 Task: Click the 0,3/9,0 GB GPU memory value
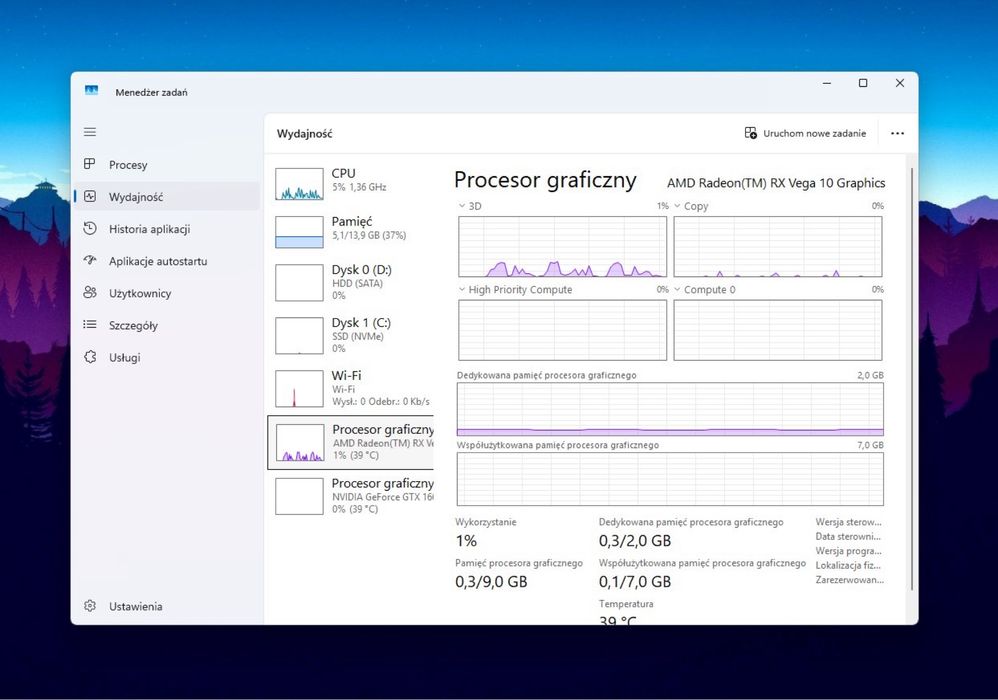click(x=491, y=582)
